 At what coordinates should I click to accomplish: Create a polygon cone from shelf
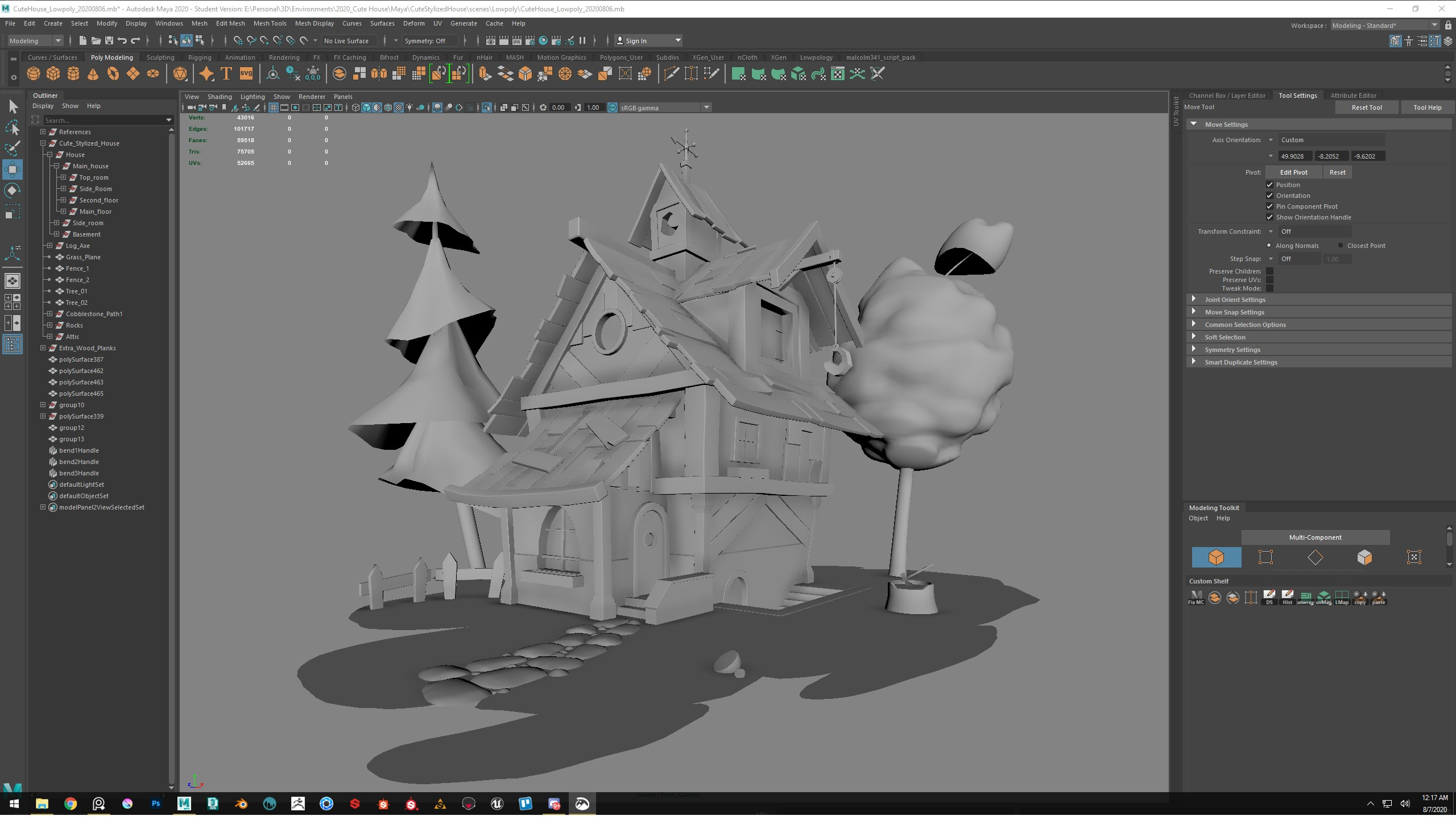[93, 74]
